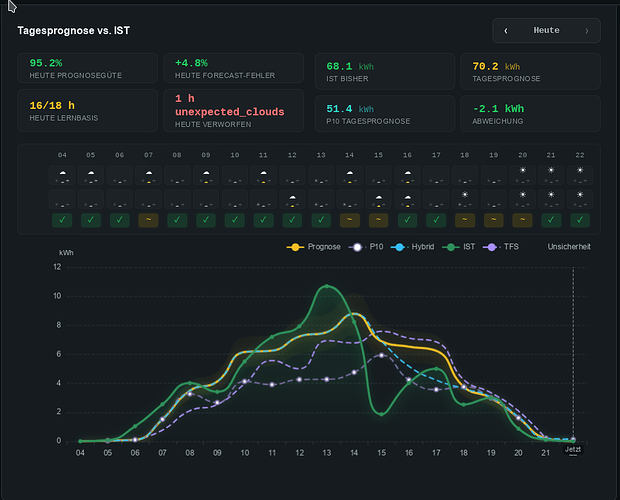The width and height of the screenshot is (620, 500).
Task: Click the Jetzt marker on the time axis
Action: 573,449
